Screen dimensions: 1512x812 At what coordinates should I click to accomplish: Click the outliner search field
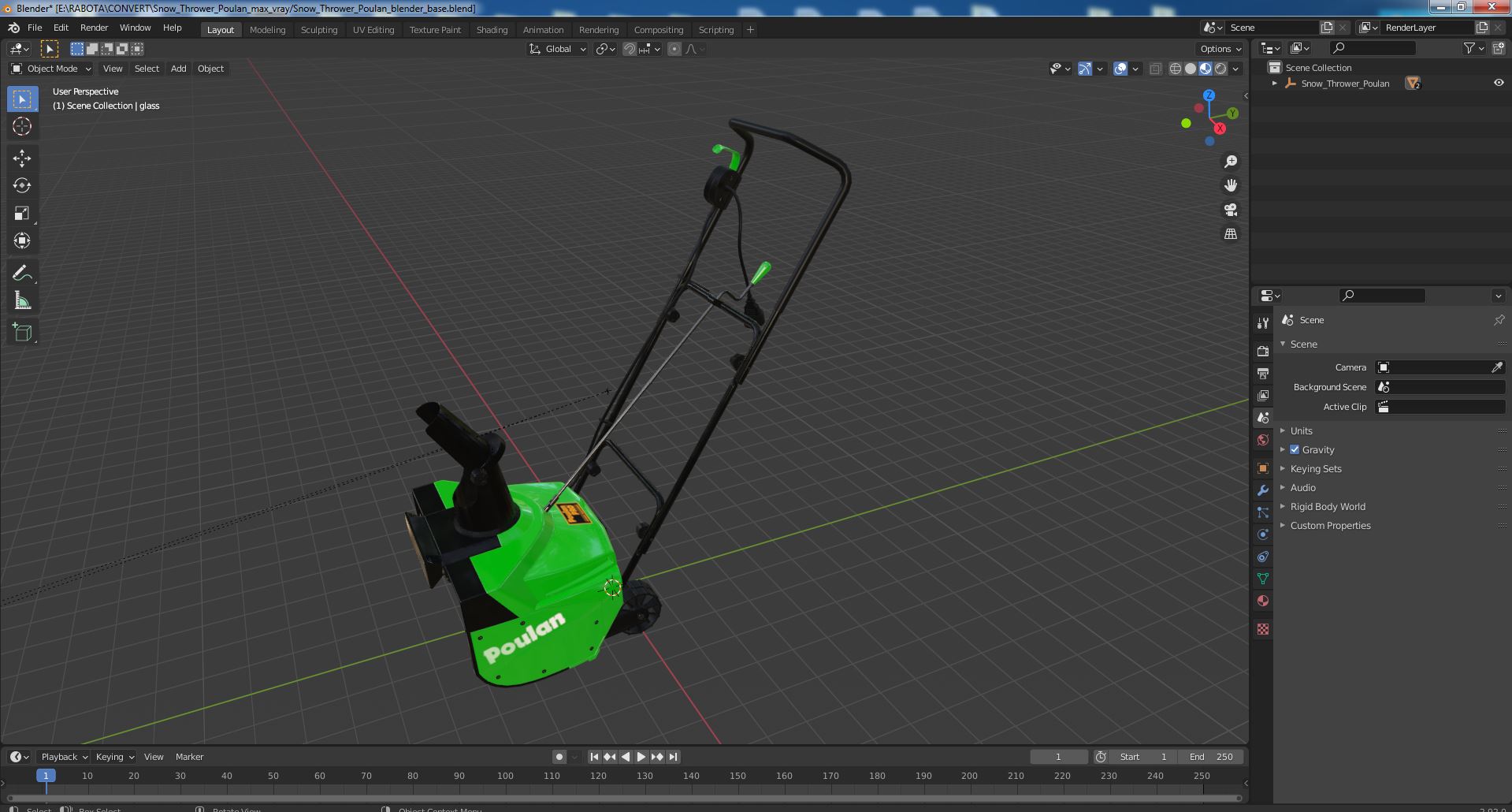pos(1371,48)
